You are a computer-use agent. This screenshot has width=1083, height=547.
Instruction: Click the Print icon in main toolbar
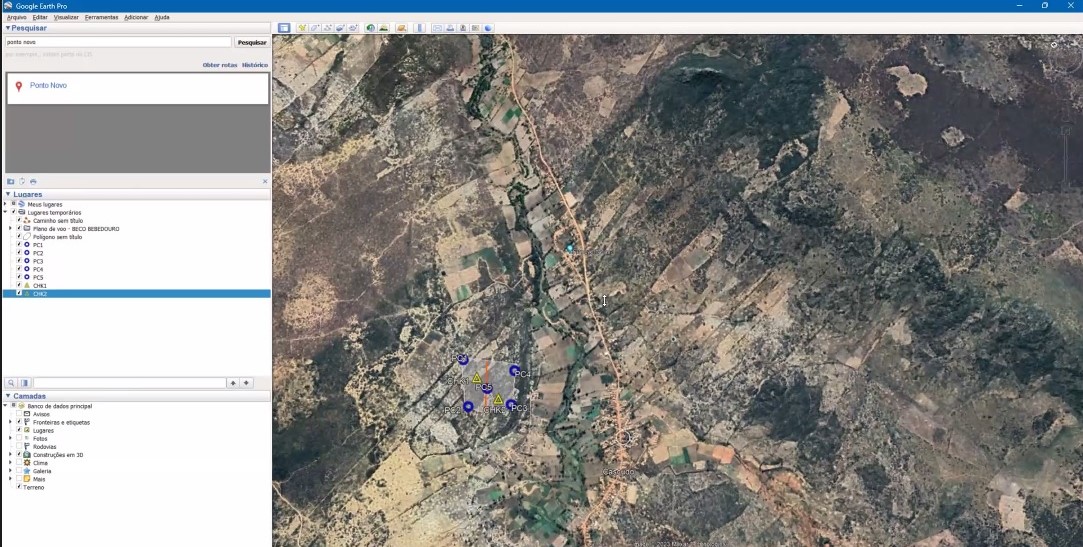[450, 28]
